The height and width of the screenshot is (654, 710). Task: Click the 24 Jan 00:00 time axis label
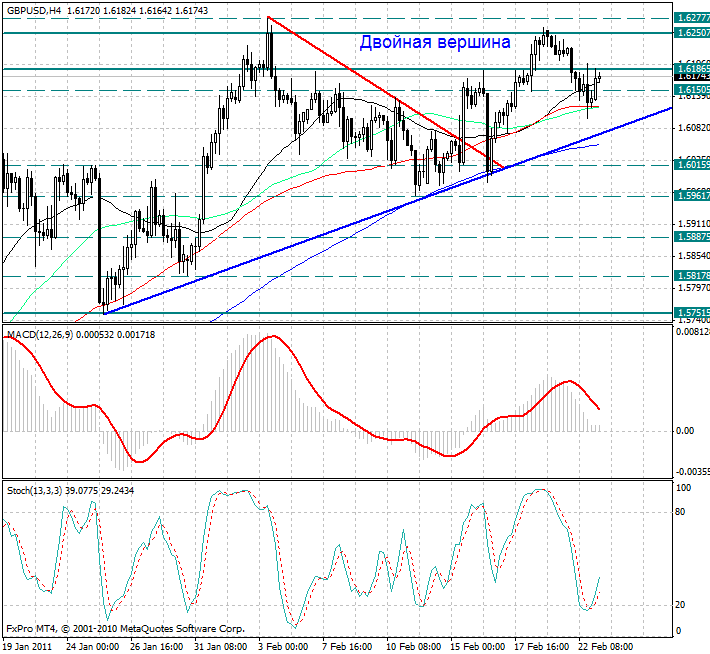pyautogui.click(x=92, y=646)
